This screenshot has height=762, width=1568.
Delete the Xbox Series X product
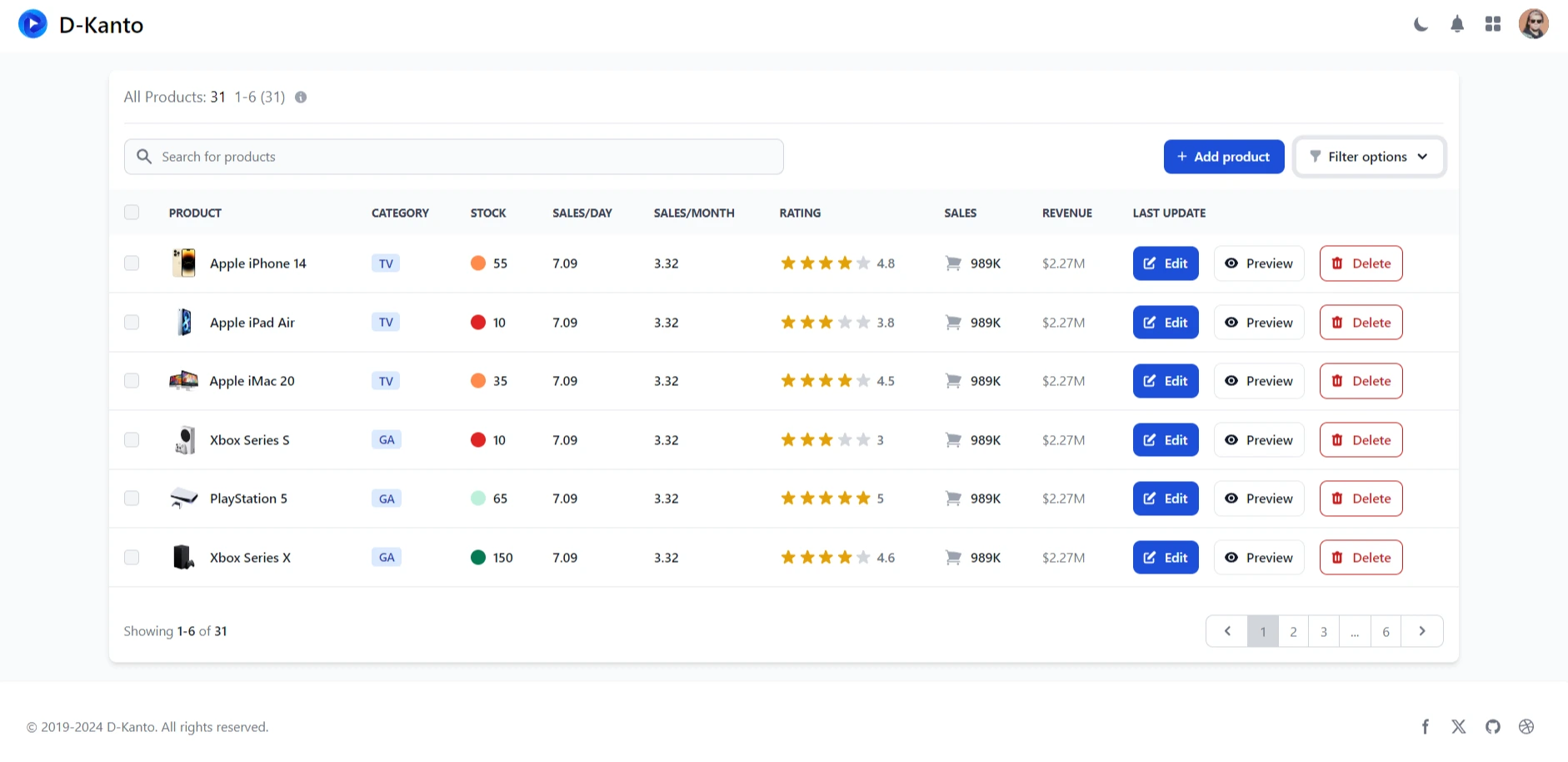(x=1361, y=558)
